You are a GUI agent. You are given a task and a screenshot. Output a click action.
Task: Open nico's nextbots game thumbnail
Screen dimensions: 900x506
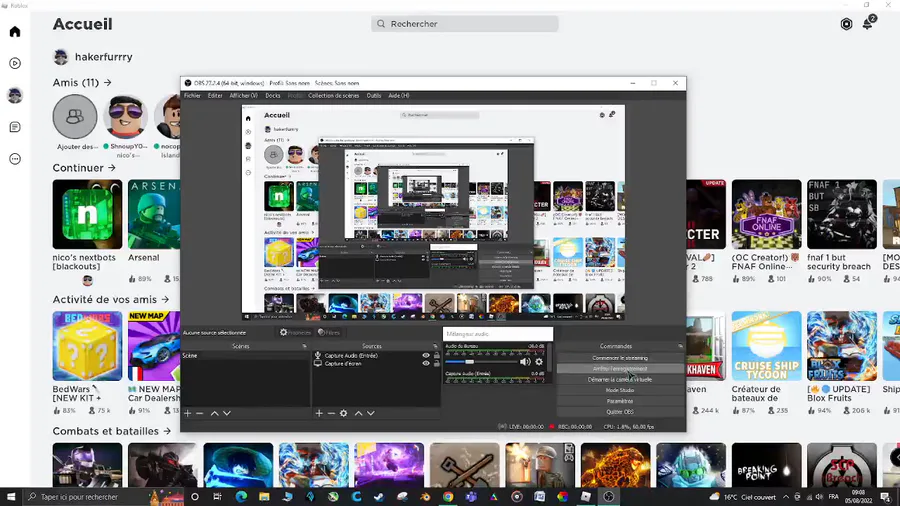click(87, 214)
